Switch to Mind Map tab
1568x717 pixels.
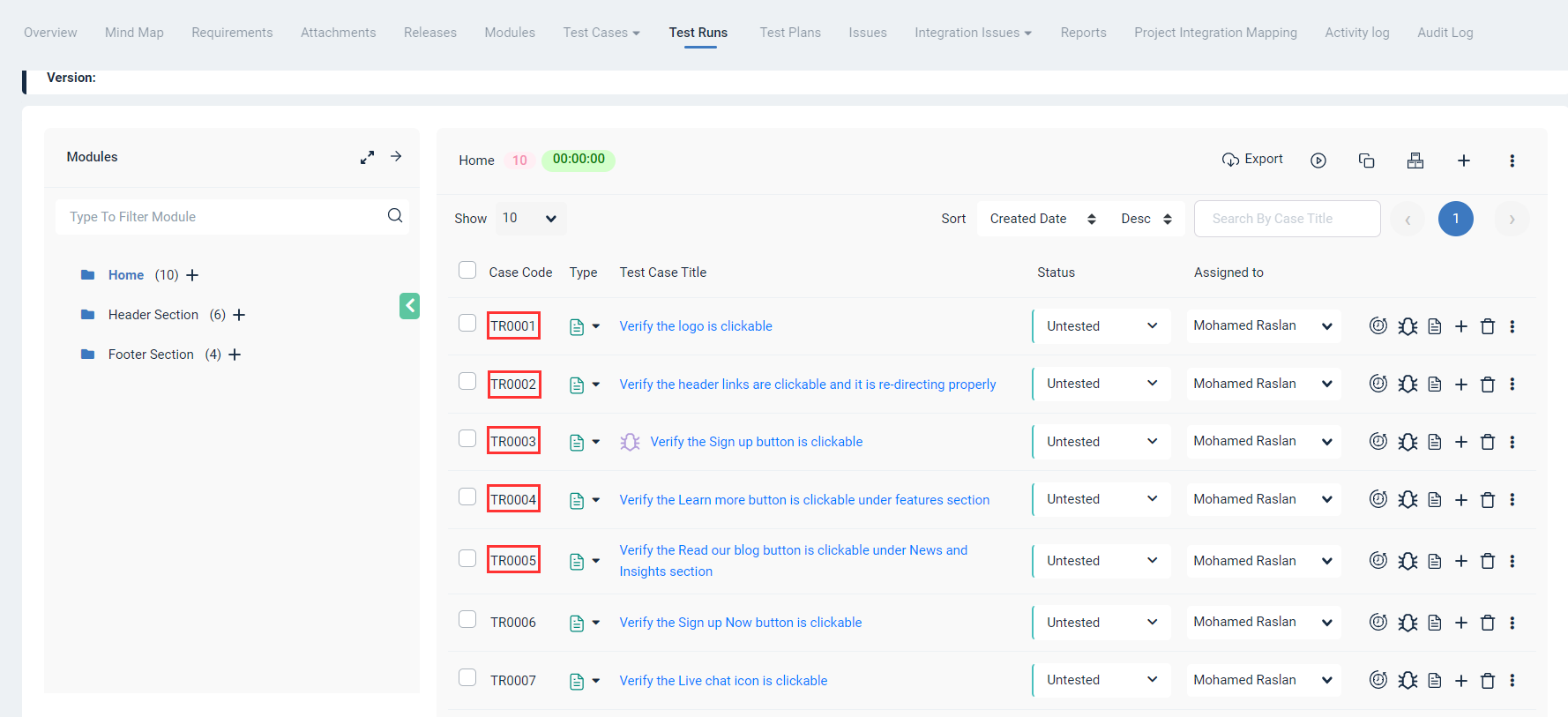pyautogui.click(x=134, y=33)
